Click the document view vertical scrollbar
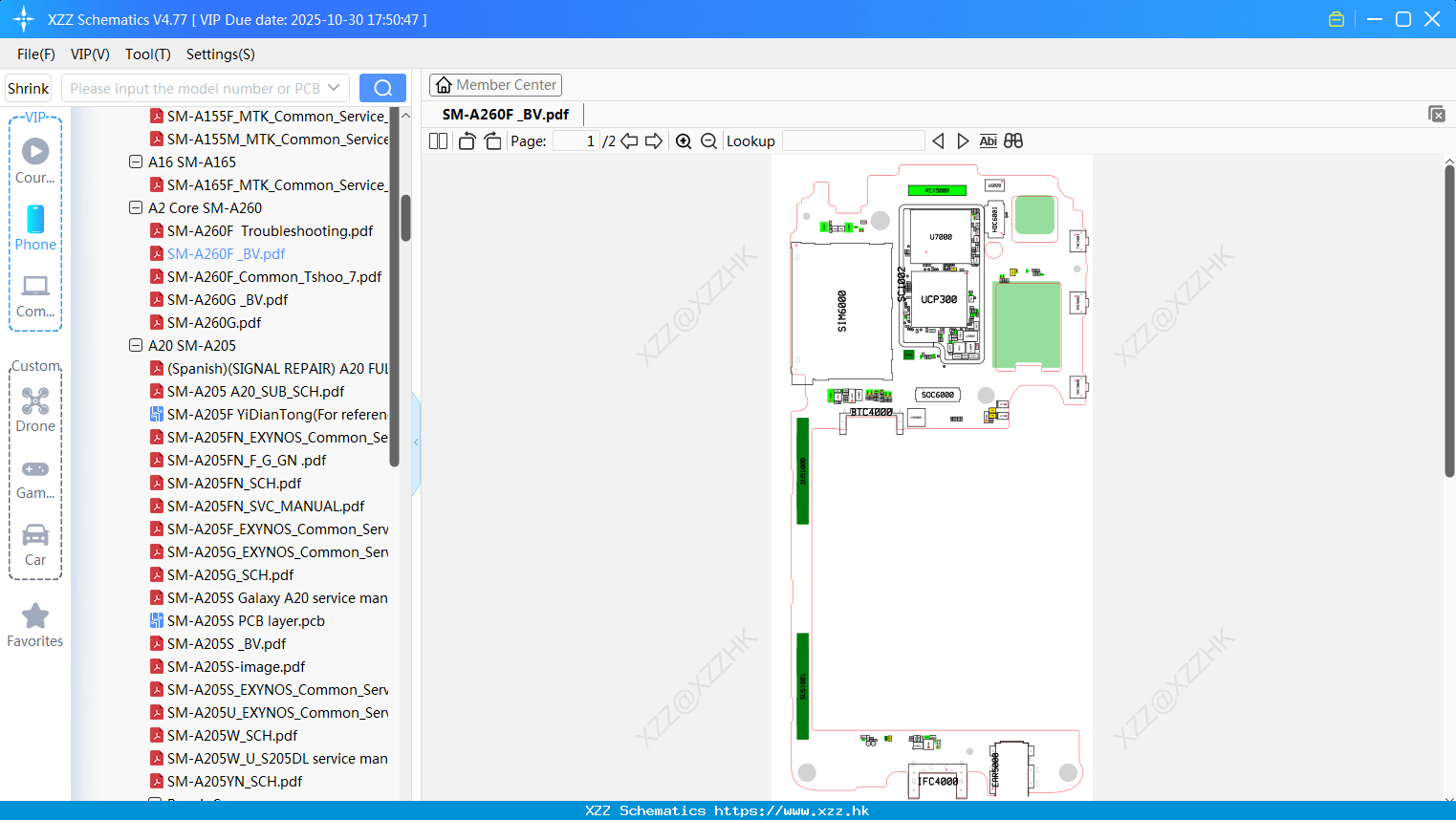Image resolution: width=1456 pixels, height=820 pixels. (x=1449, y=320)
